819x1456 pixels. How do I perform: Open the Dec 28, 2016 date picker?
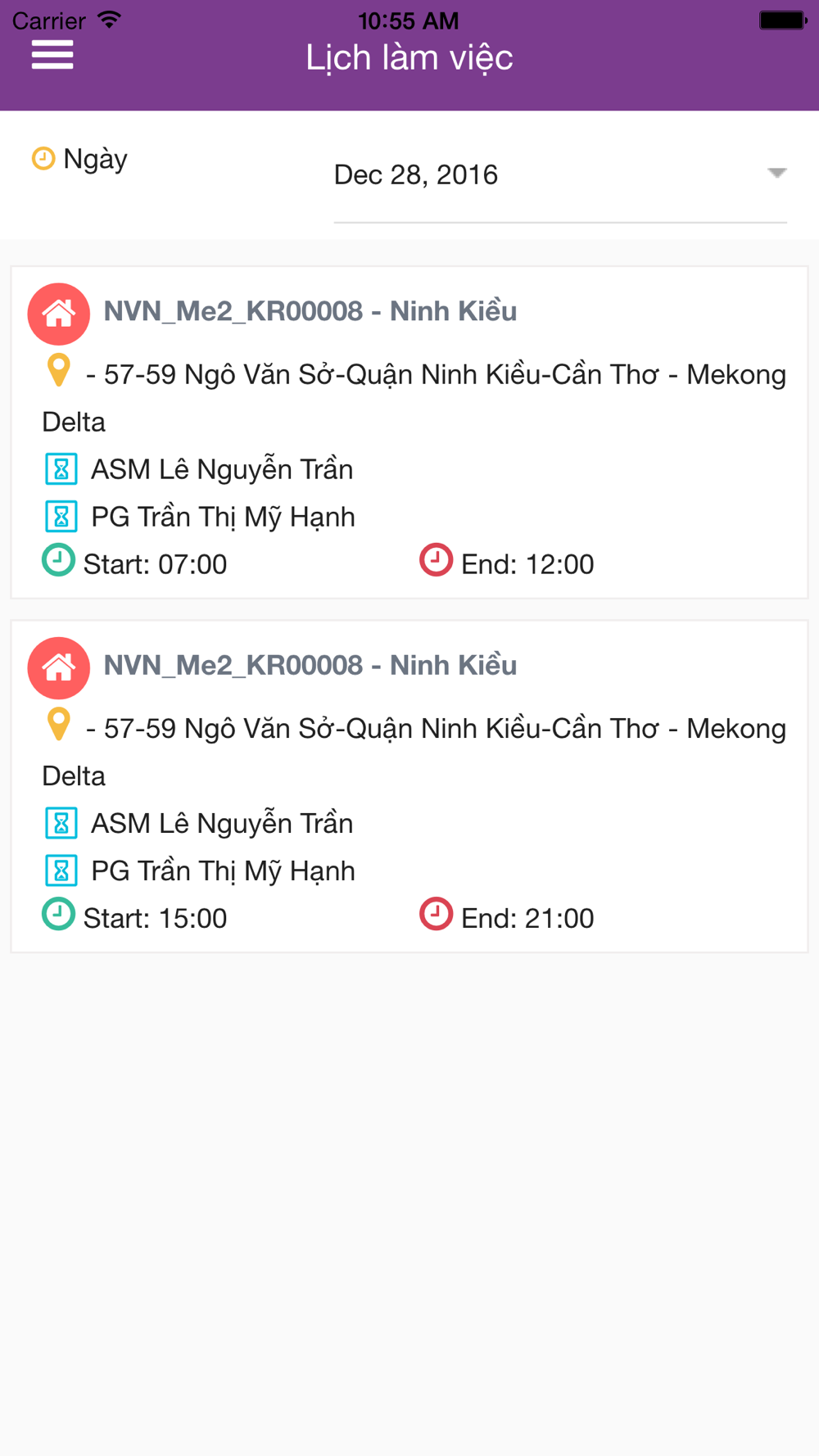[416, 175]
